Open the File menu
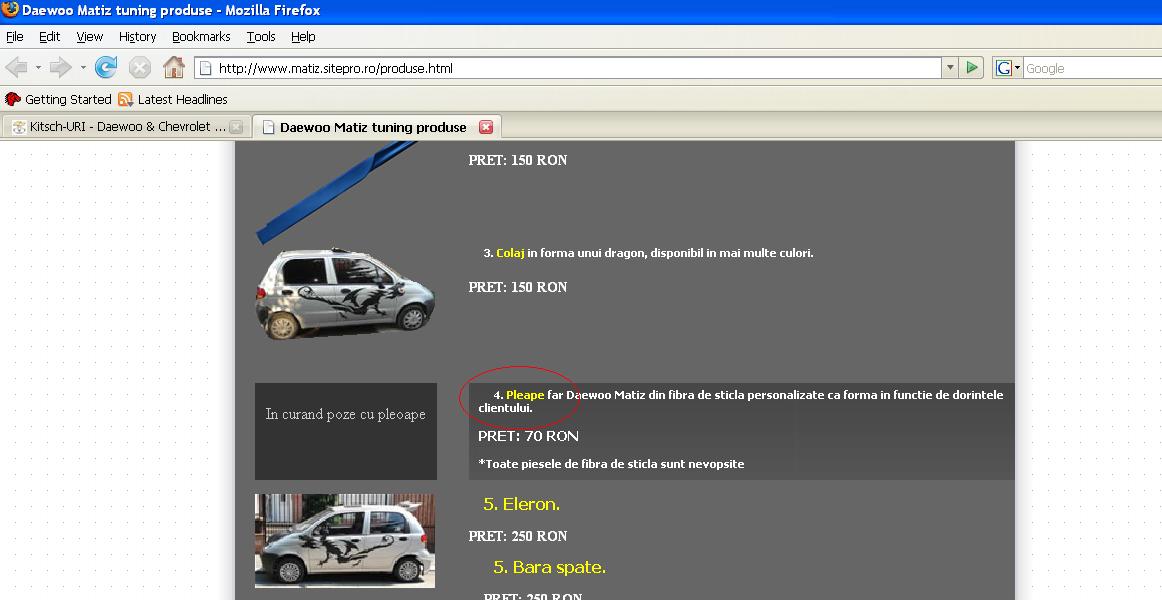Screen dimensions: 1162x600 coord(15,36)
